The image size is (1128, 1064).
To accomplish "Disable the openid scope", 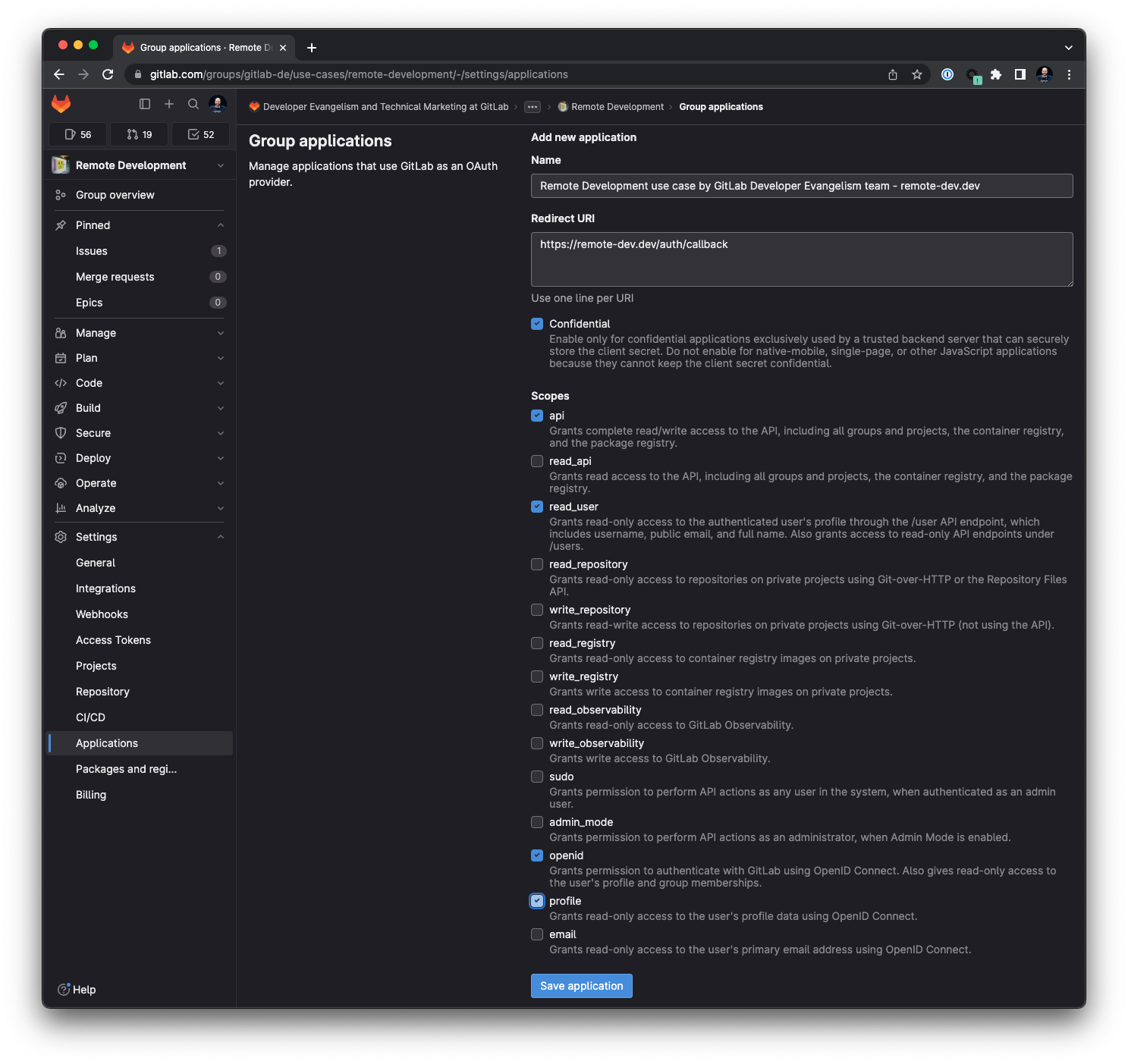I will coord(537,855).
